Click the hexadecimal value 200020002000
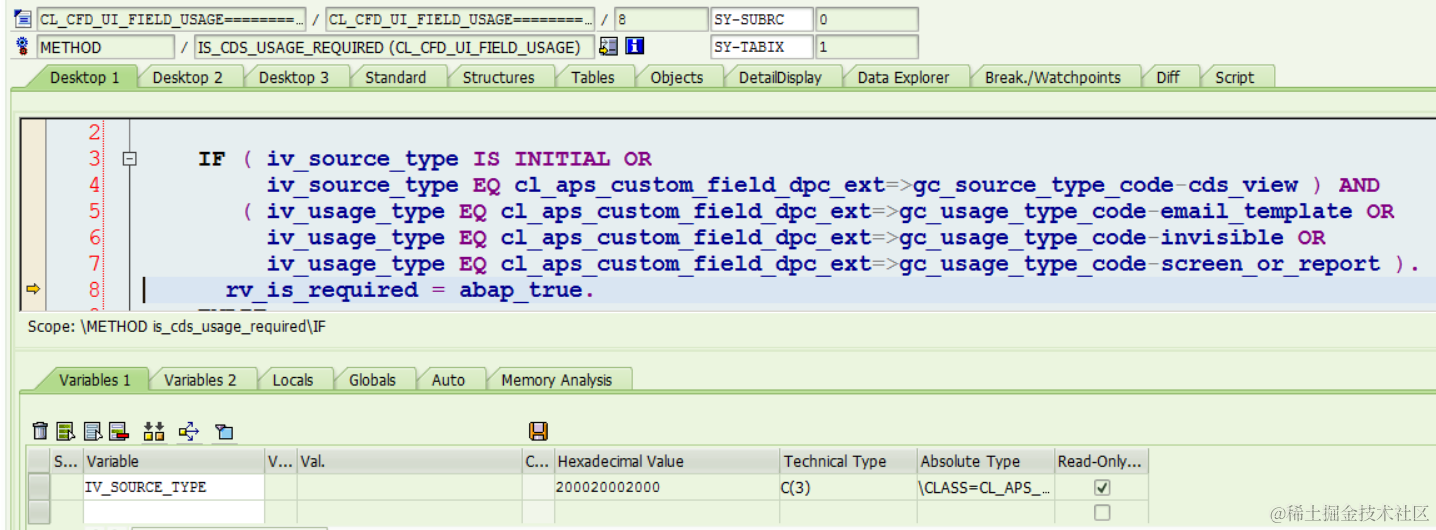This screenshot has width=1436, height=530. (608, 487)
